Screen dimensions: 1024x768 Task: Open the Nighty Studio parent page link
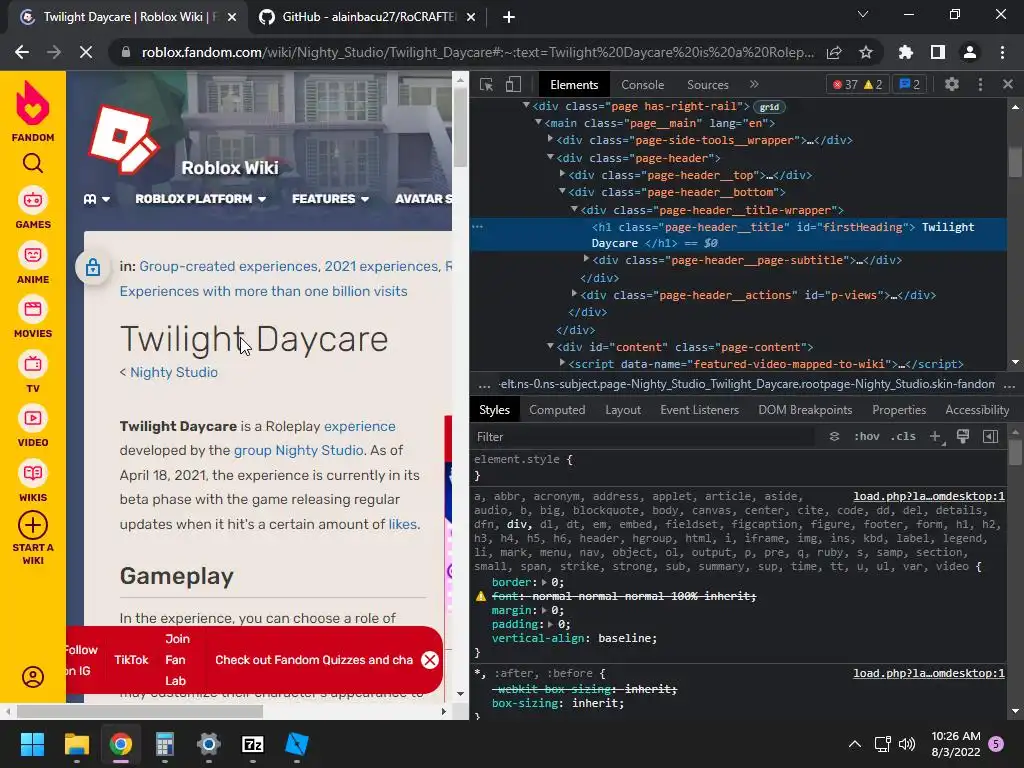tap(174, 372)
